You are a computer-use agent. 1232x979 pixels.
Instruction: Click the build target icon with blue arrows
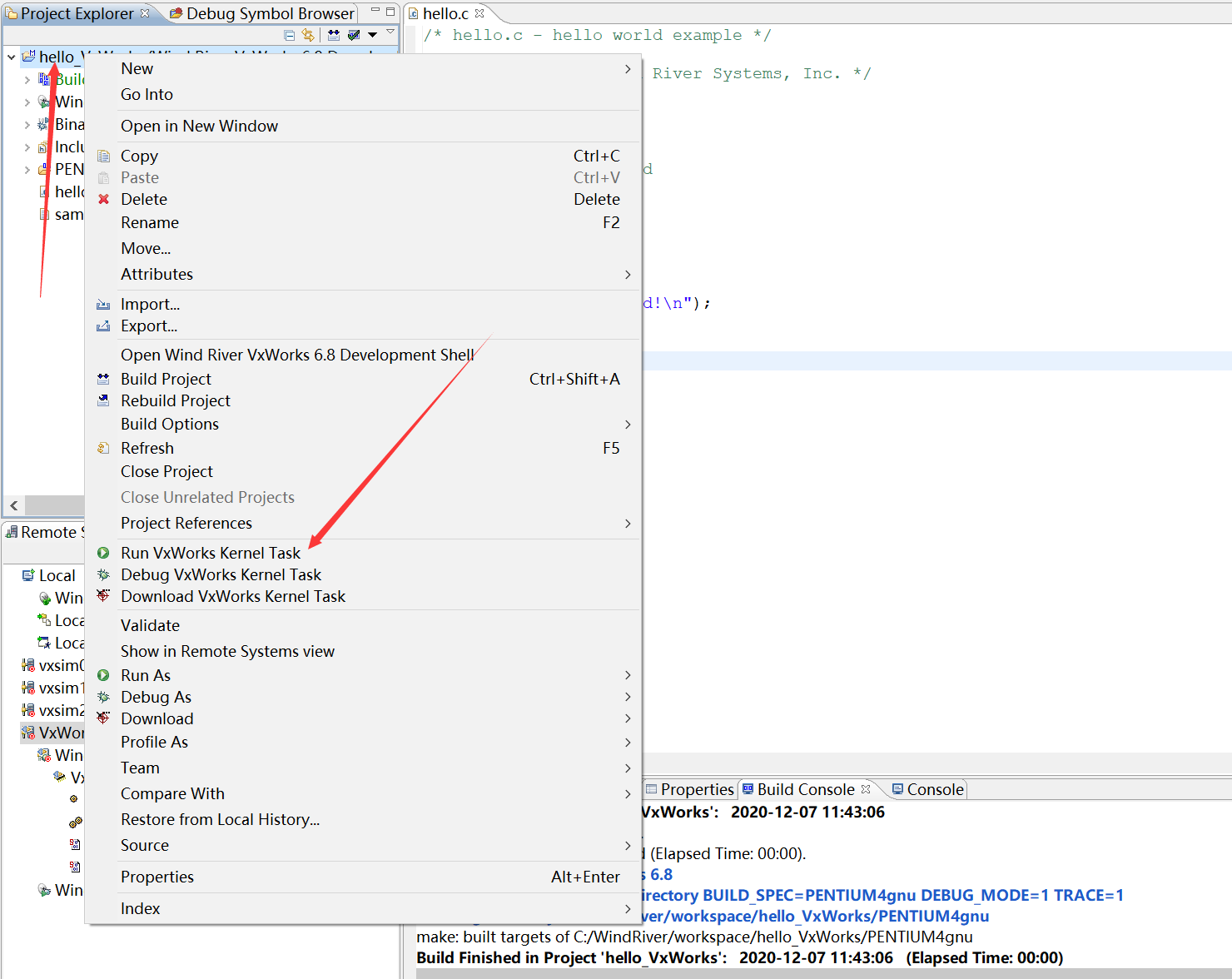pos(334,35)
